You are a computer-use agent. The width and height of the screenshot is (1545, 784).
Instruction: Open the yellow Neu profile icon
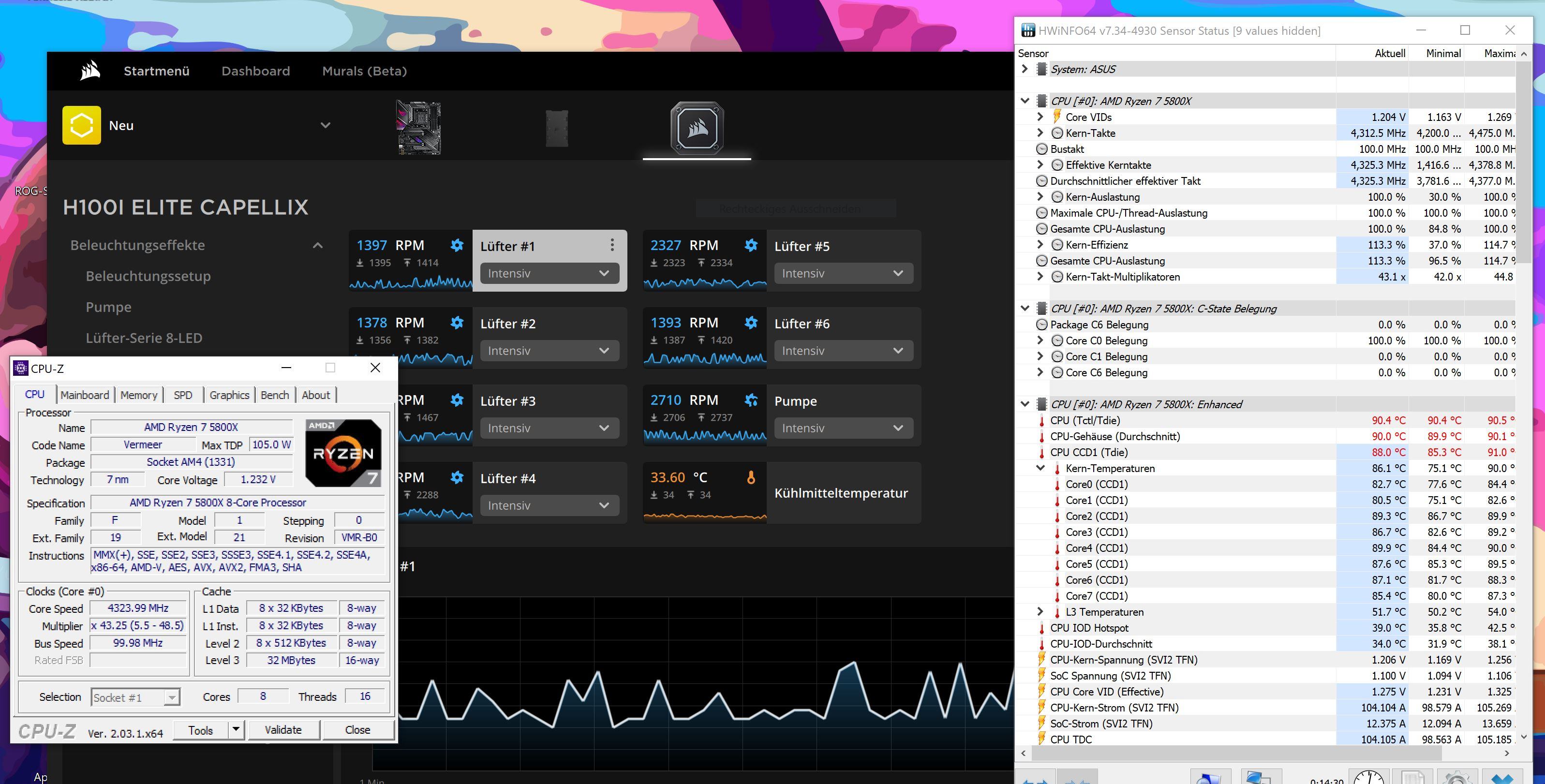pyautogui.click(x=82, y=125)
